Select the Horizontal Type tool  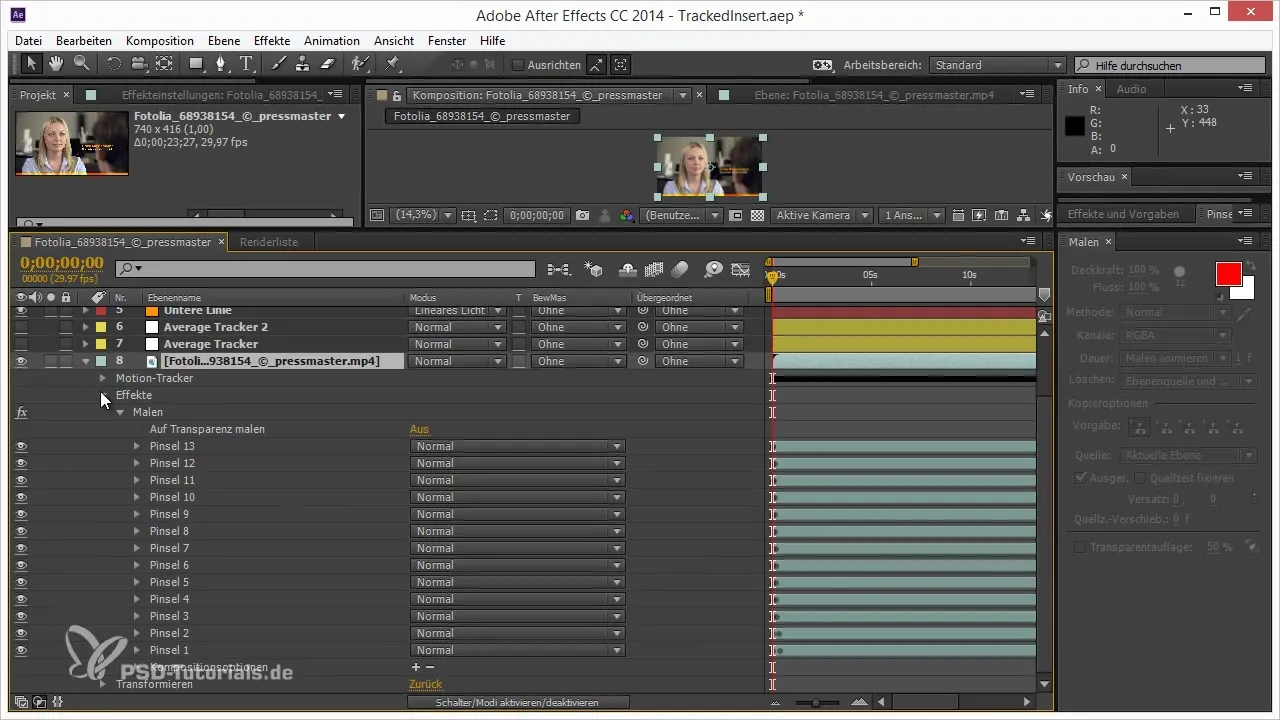pyautogui.click(x=246, y=64)
